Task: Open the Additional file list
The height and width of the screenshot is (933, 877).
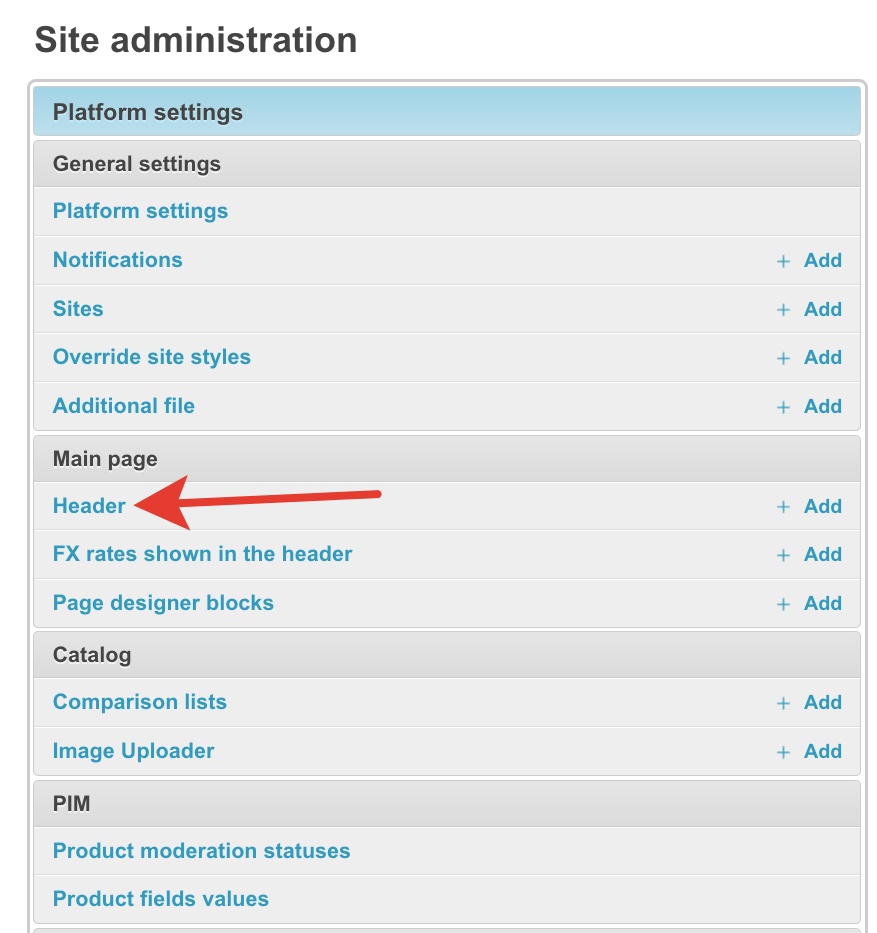Action: [x=123, y=406]
